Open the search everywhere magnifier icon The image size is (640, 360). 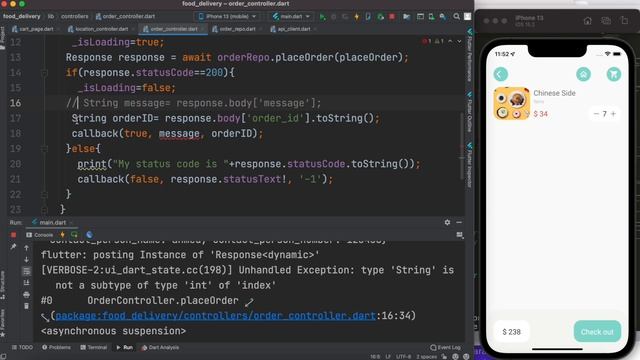tap(456, 17)
